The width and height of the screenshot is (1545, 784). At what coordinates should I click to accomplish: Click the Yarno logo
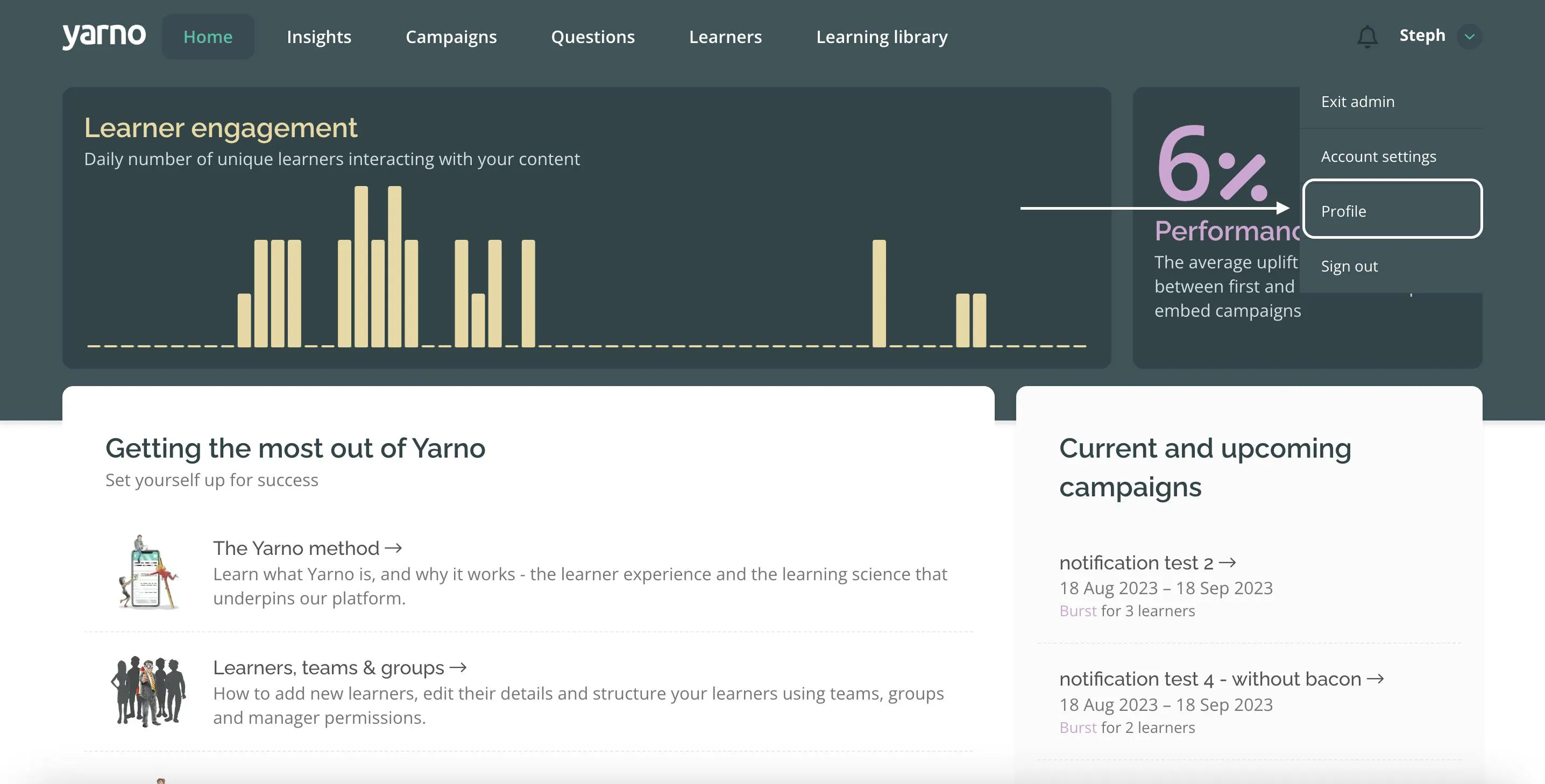tap(104, 36)
